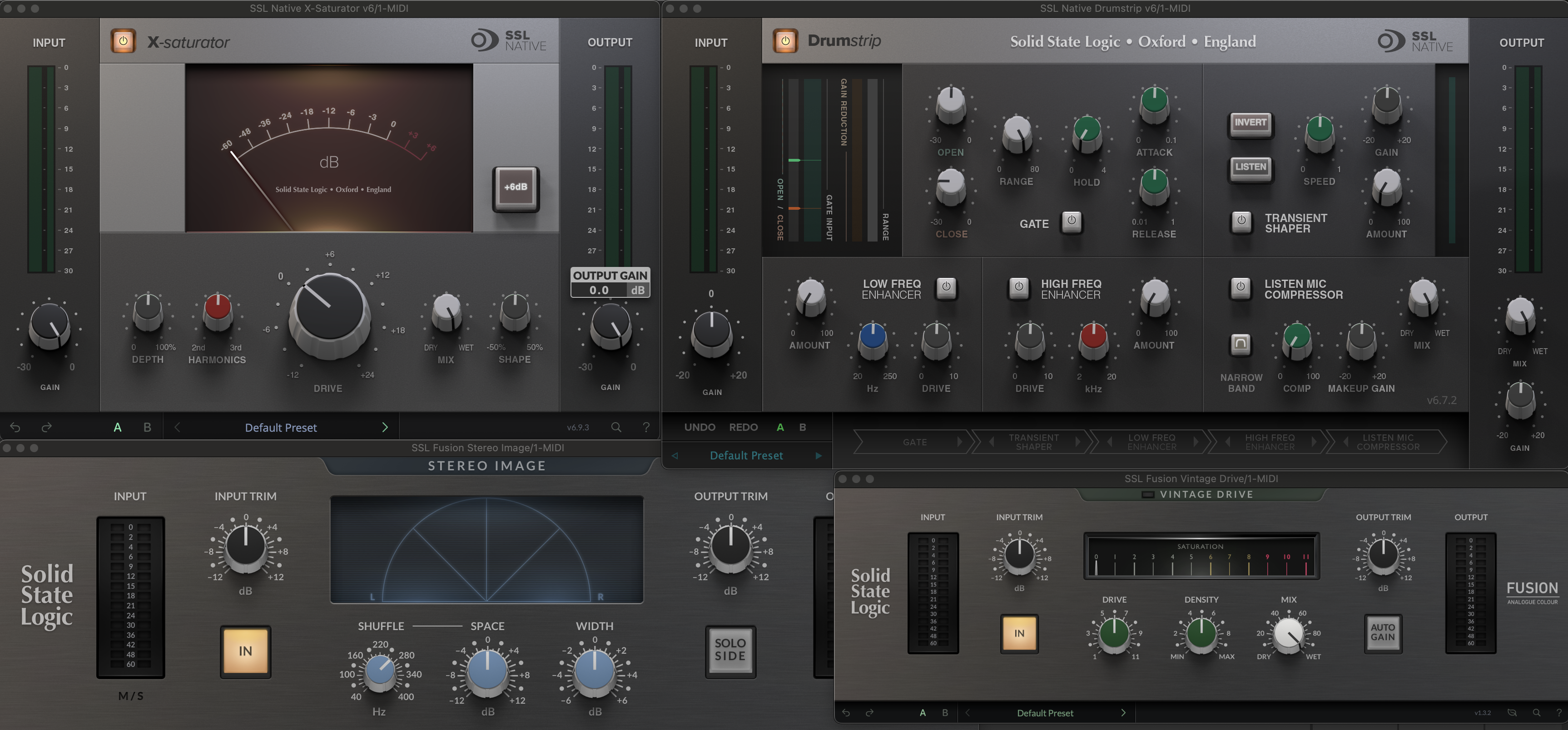1568x730 pixels.
Task: Toggle High Freq Enhancer power button
Action: [1019, 287]
